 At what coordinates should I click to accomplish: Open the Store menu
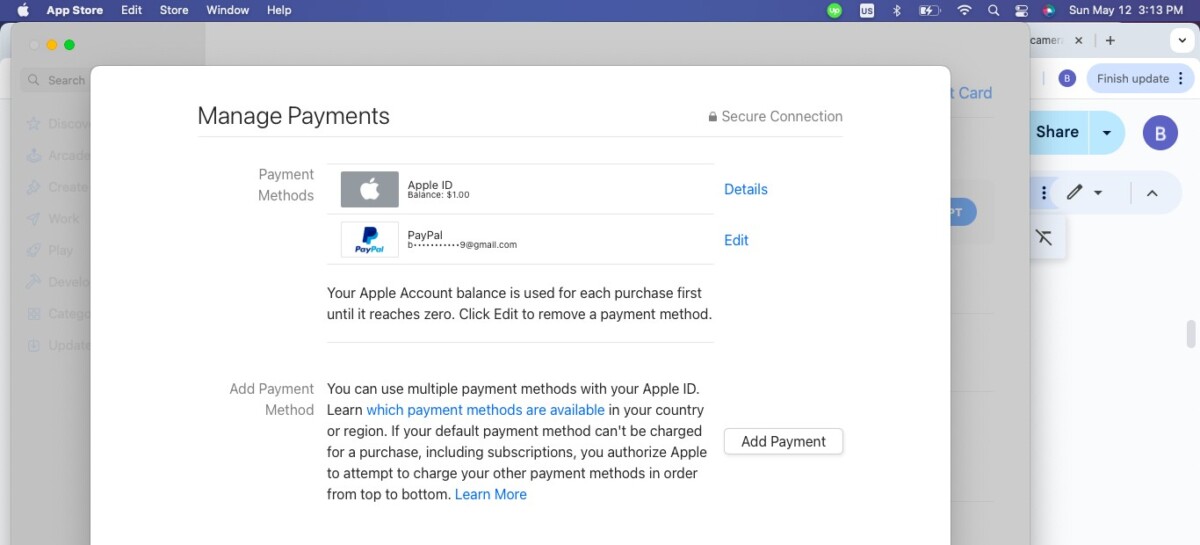(174, 10)
